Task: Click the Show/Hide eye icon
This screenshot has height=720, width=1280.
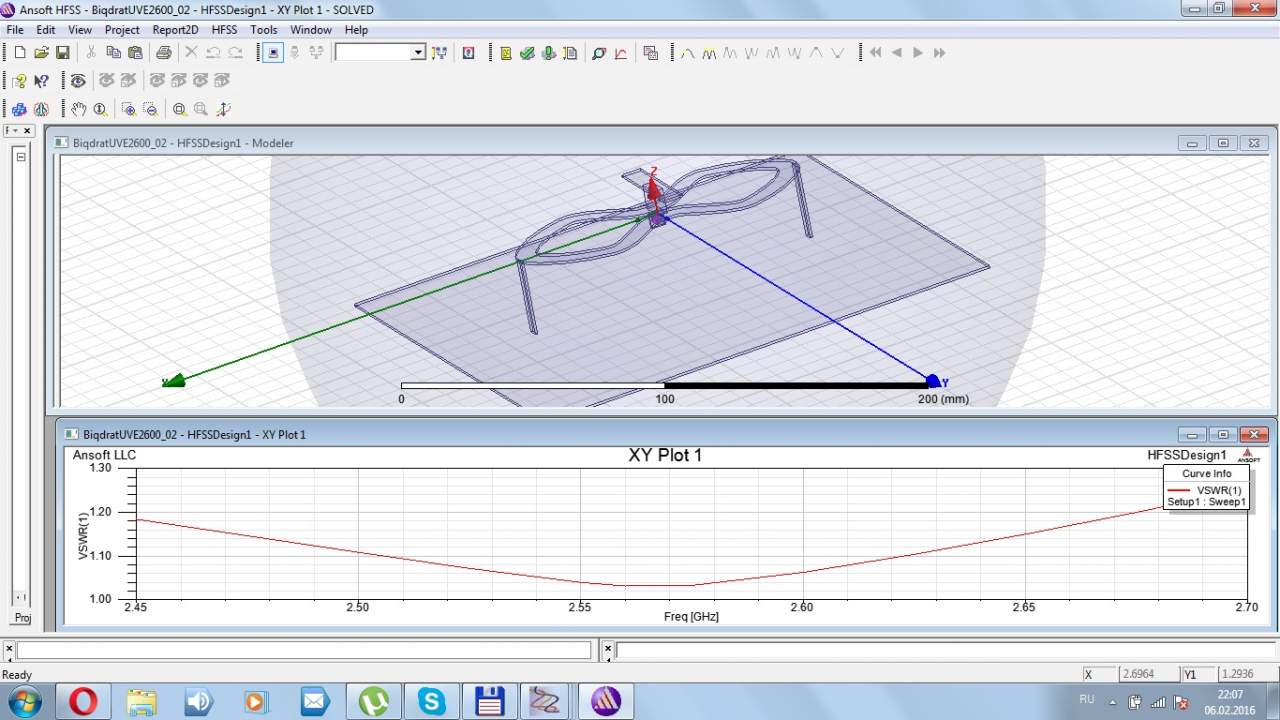Action: point(78,81)
